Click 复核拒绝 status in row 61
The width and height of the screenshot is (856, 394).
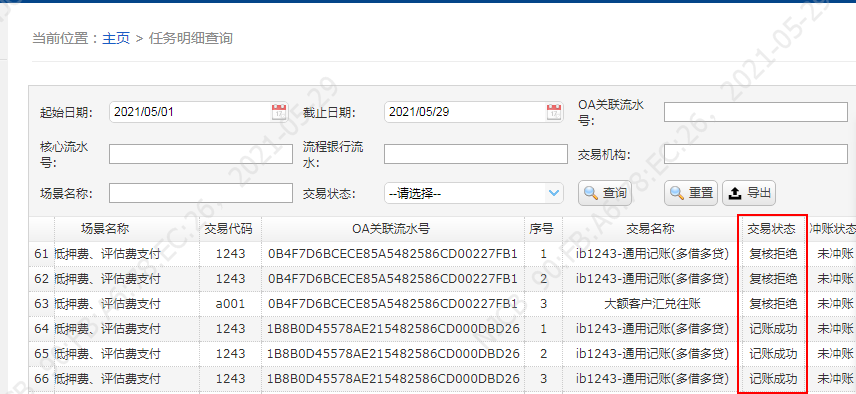pyautogui.click(x=772, y=254)
